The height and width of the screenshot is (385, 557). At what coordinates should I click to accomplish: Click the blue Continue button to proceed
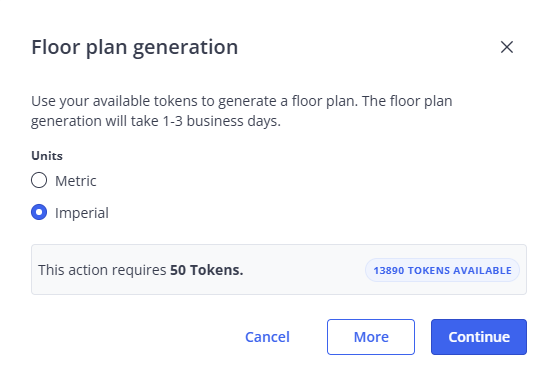coord(479,337)
